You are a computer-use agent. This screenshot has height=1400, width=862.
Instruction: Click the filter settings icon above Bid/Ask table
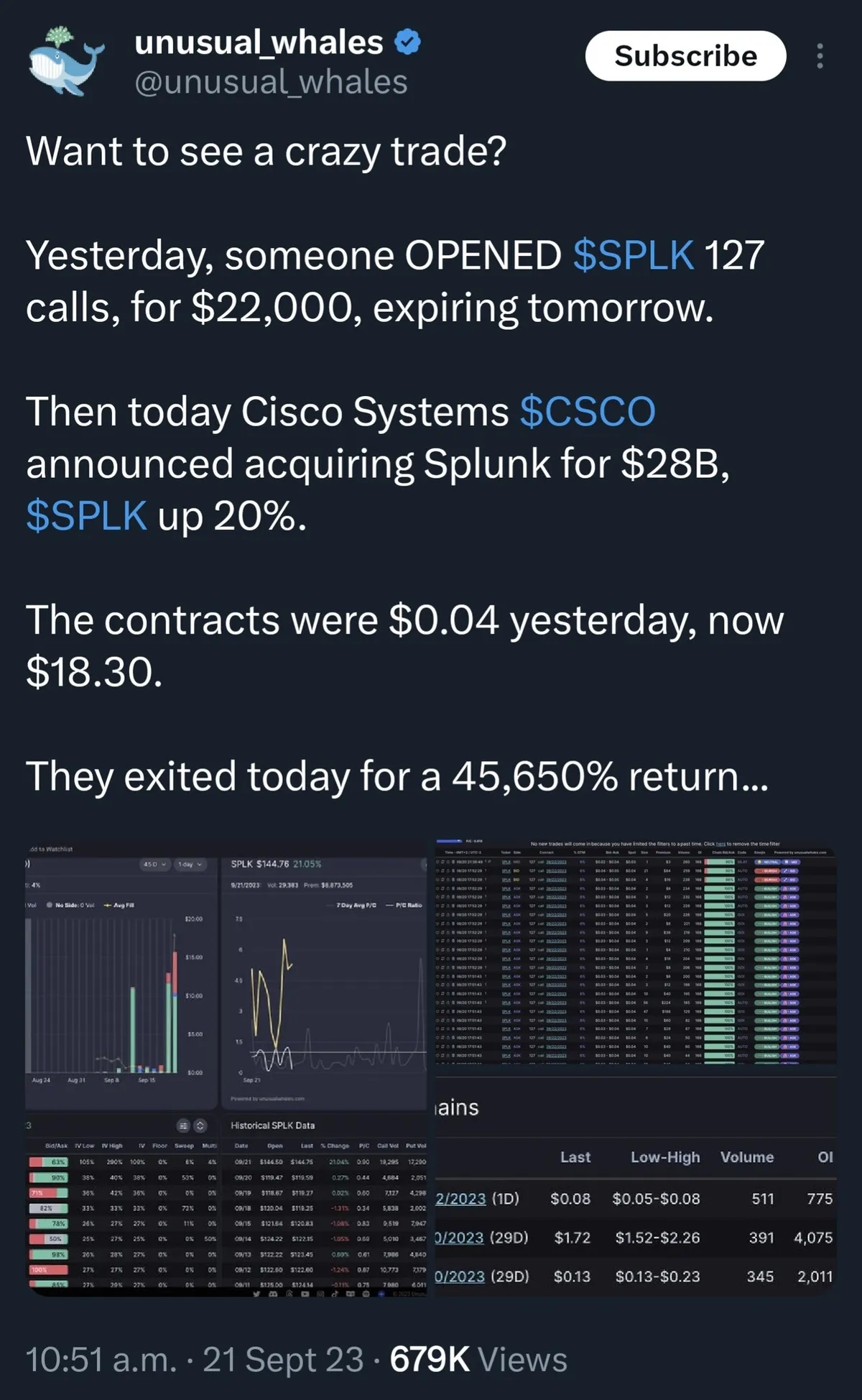pos(183,1125)
